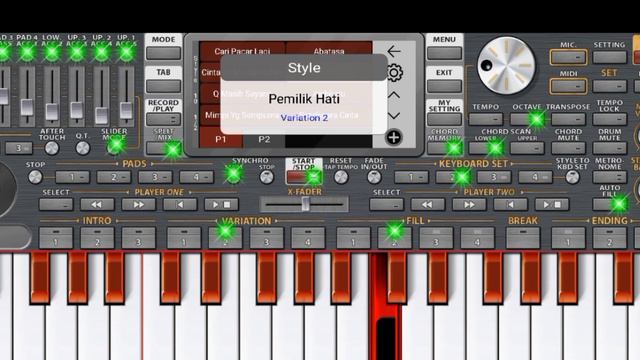The height and width of the screenshot is (360, 640).
Task: Toggle Auto Fill
Action: pos(609,204)
